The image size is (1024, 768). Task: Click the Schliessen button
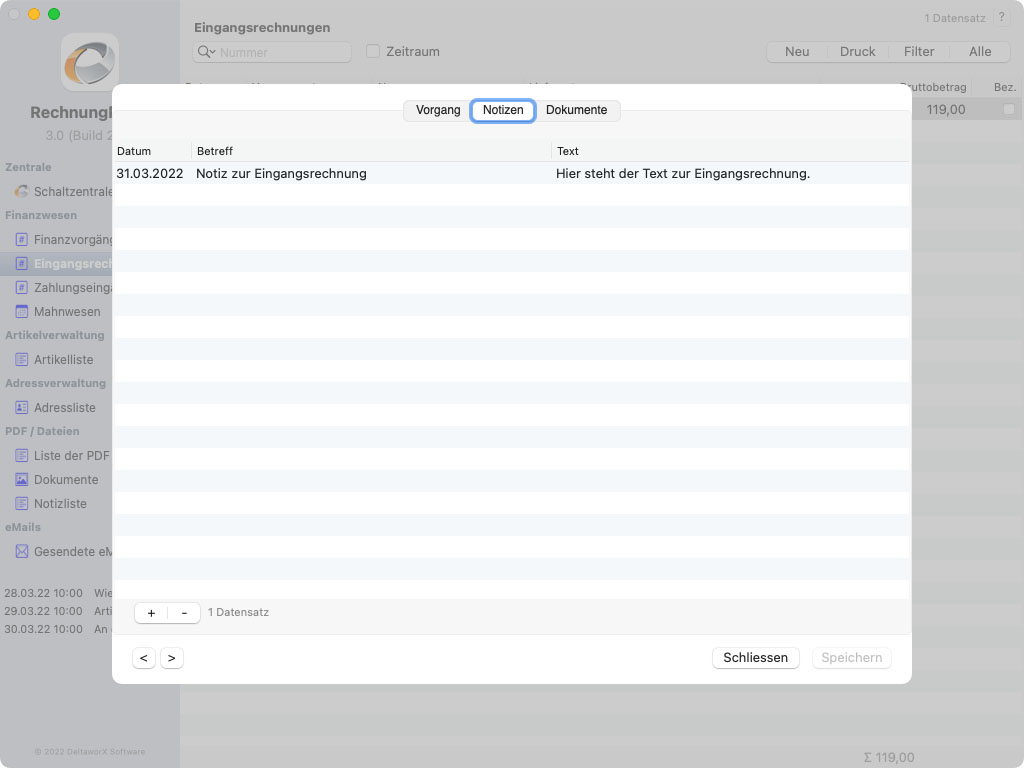(x=755, y=657)
